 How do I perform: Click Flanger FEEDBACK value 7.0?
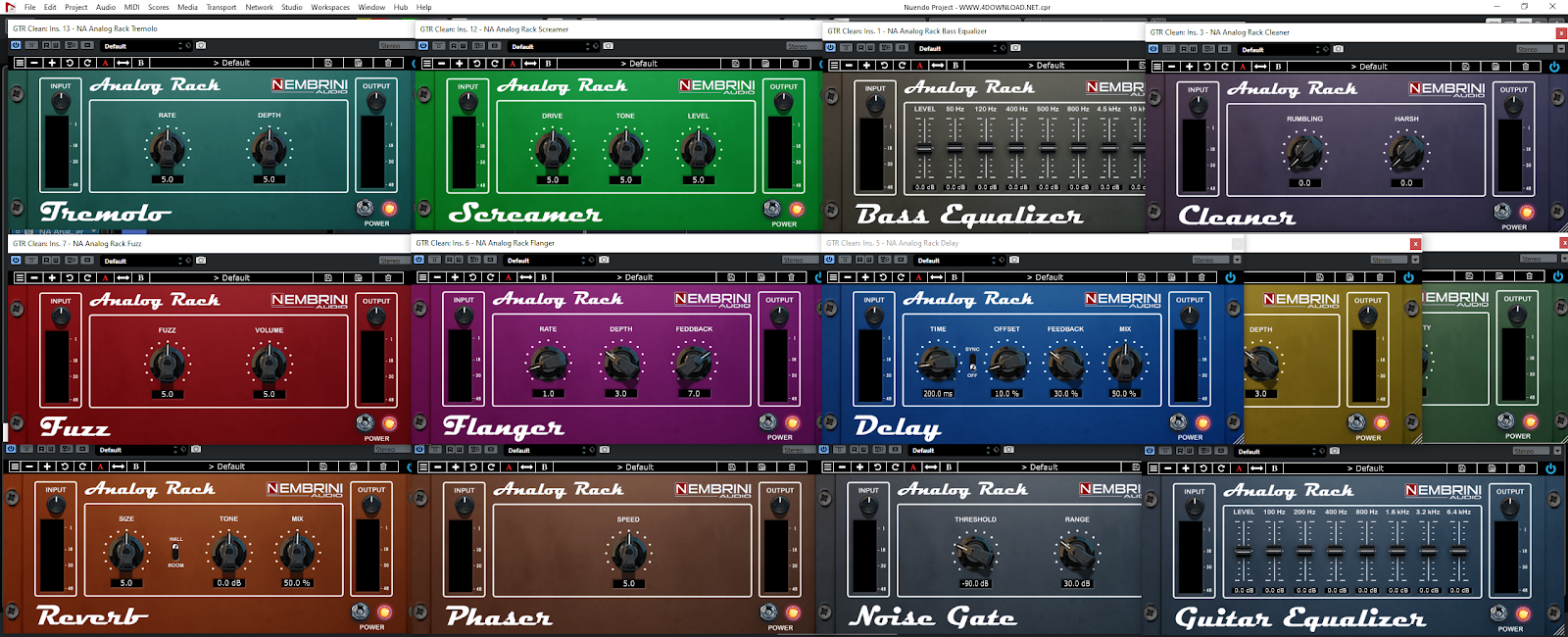[x=694, y=393]
